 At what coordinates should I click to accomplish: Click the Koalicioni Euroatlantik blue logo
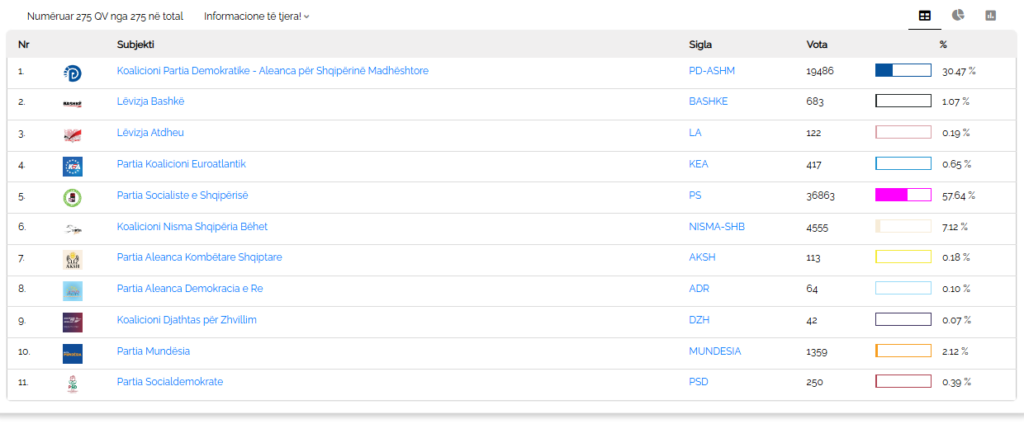click(72, 166)
